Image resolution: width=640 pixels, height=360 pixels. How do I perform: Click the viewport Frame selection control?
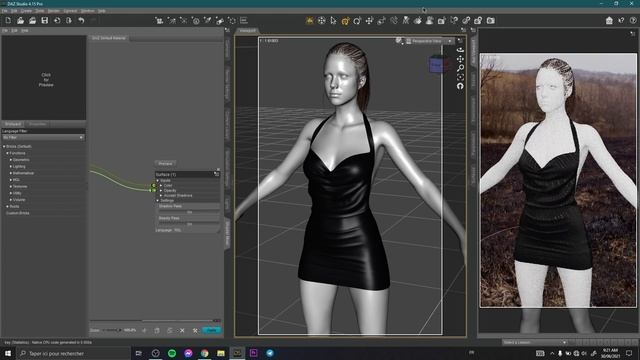[460, 77]
